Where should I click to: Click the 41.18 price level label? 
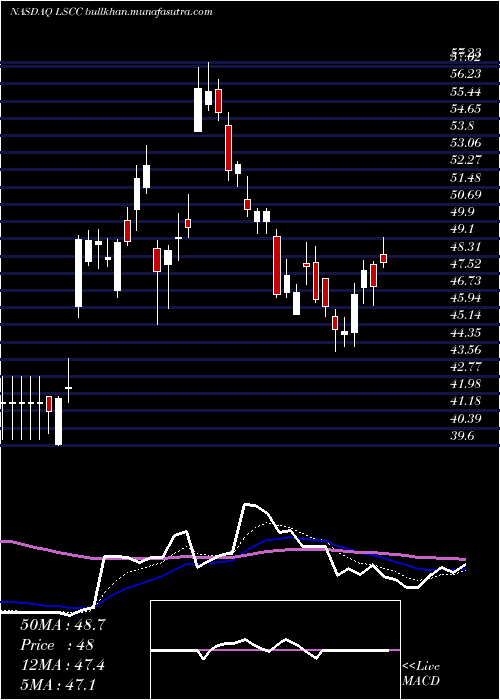(465, 401)
